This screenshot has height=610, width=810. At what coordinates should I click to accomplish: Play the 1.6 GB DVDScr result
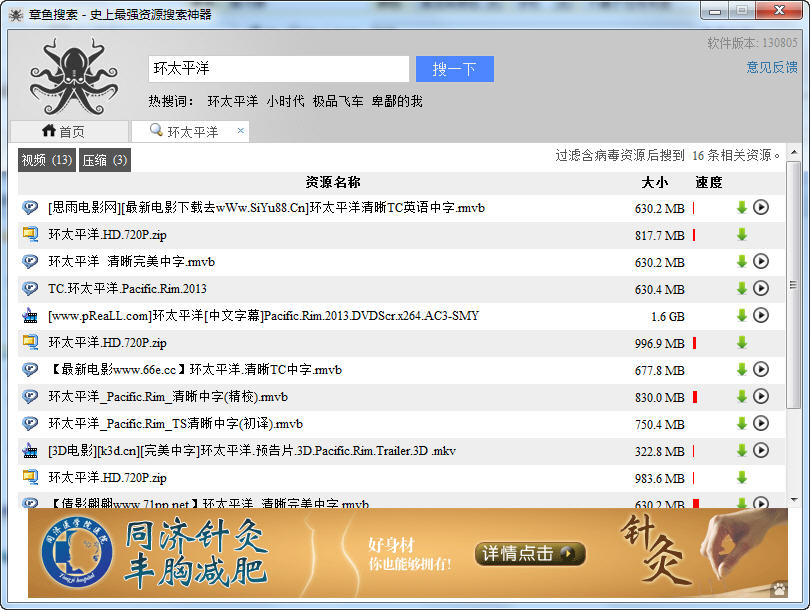point(761,316)
